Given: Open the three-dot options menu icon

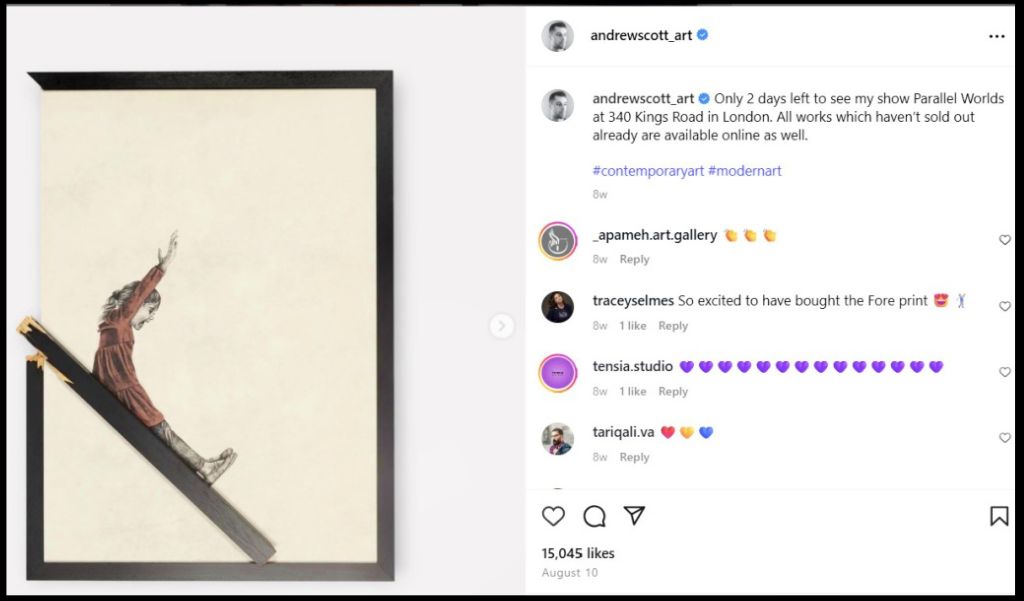Looking at the screenshot, I should click(997, 36).
